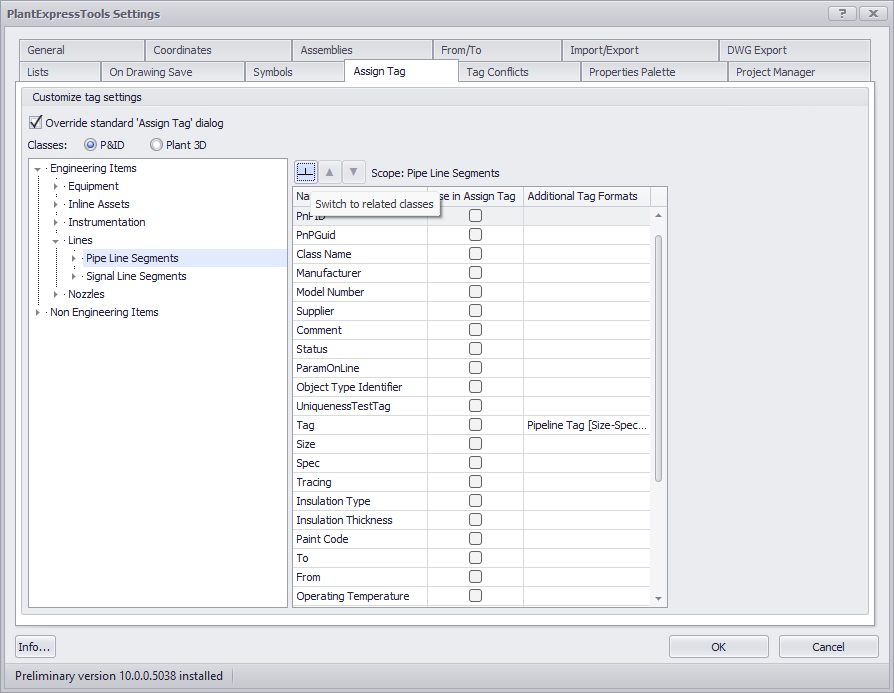Expand the Nozzles tree node
The image size is (894, 693).
click(x=55, y=294)
